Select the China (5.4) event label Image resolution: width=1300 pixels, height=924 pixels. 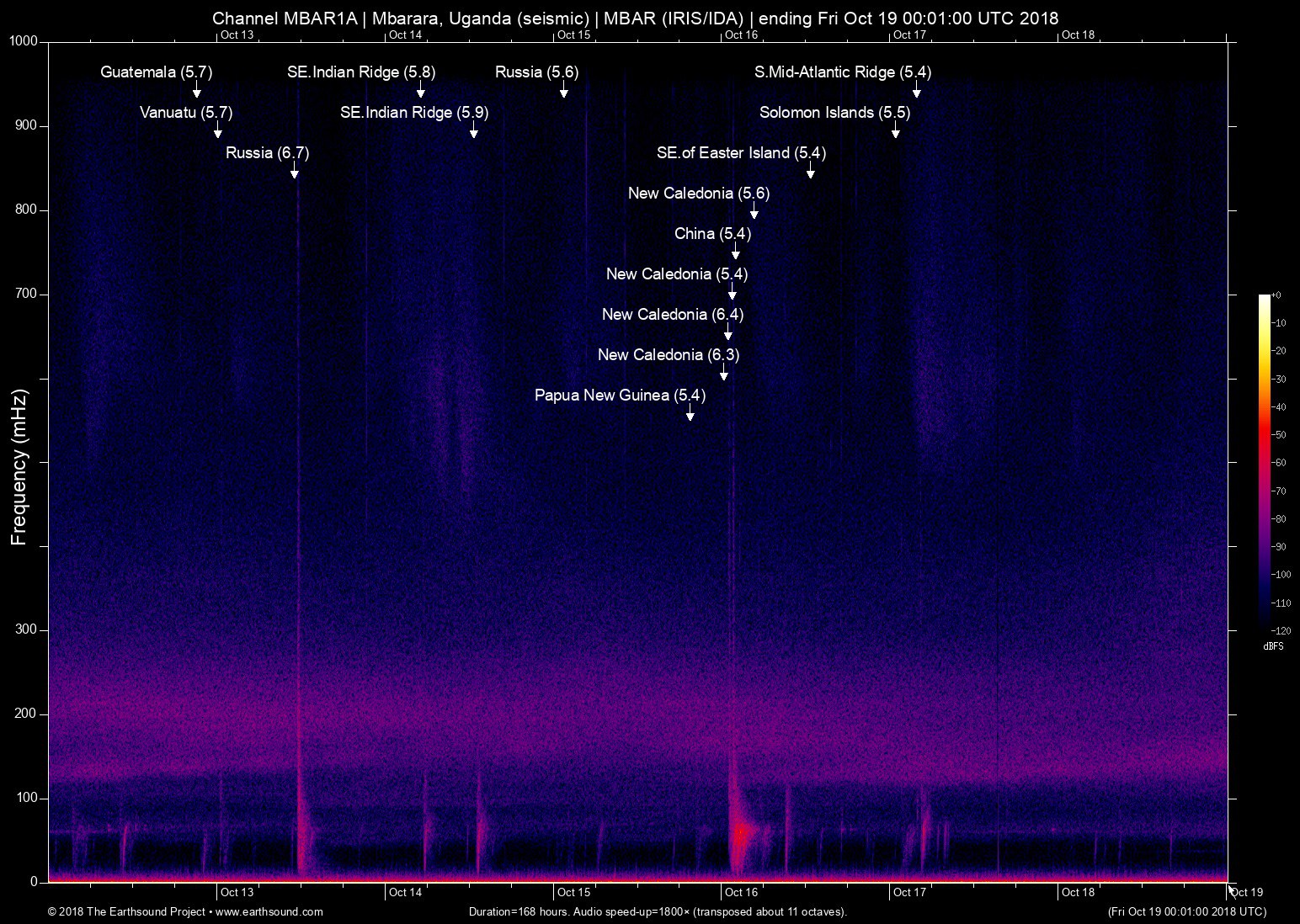[712, 233]
